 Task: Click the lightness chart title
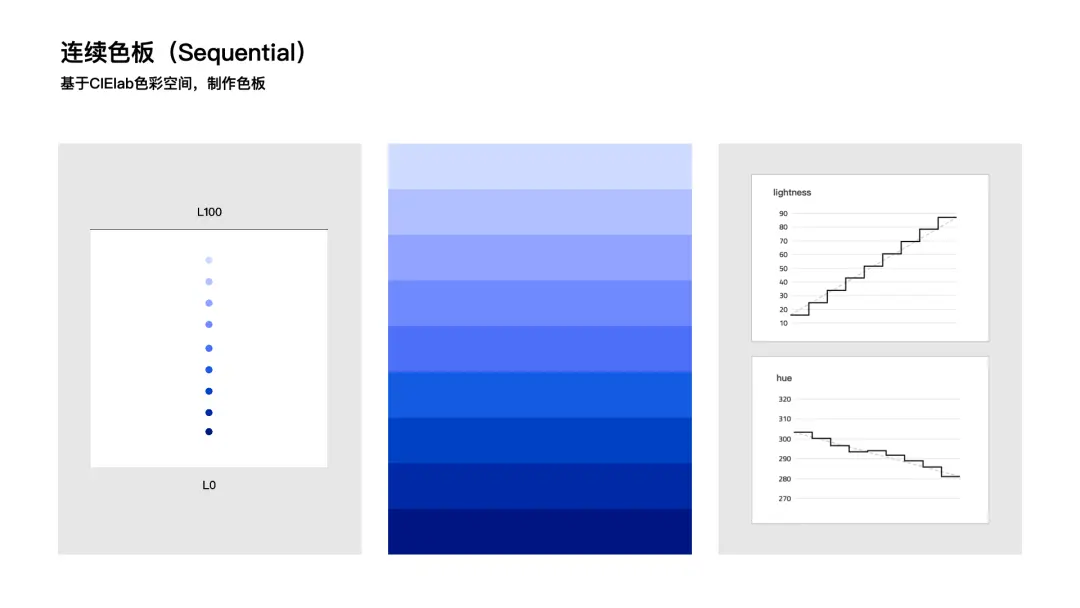point(792,193)
